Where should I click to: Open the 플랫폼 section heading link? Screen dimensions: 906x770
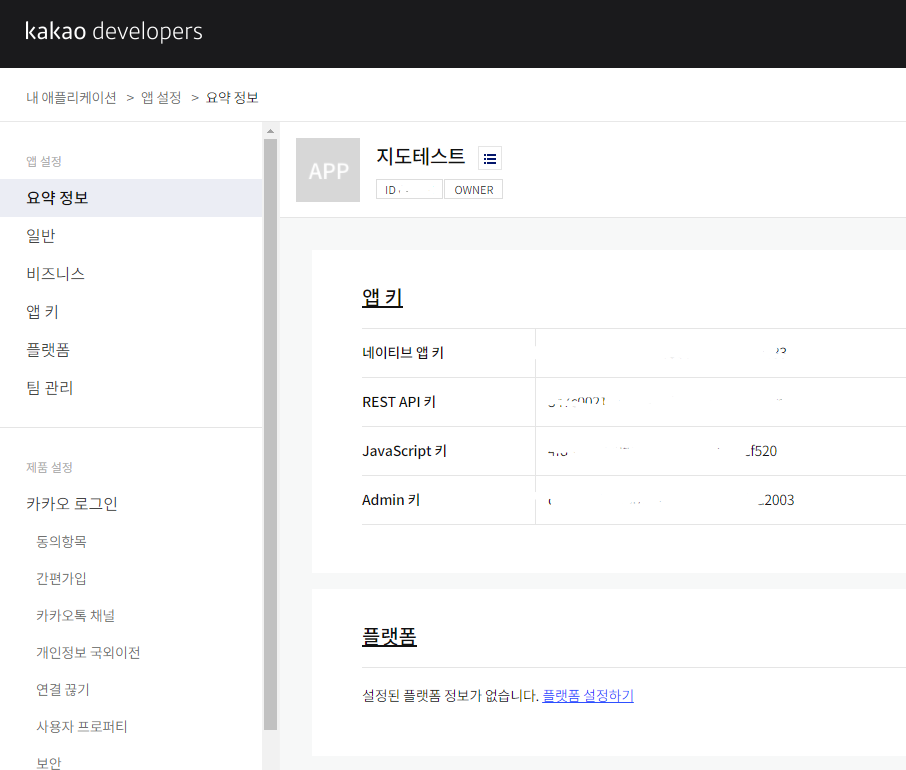click(389, 637)
